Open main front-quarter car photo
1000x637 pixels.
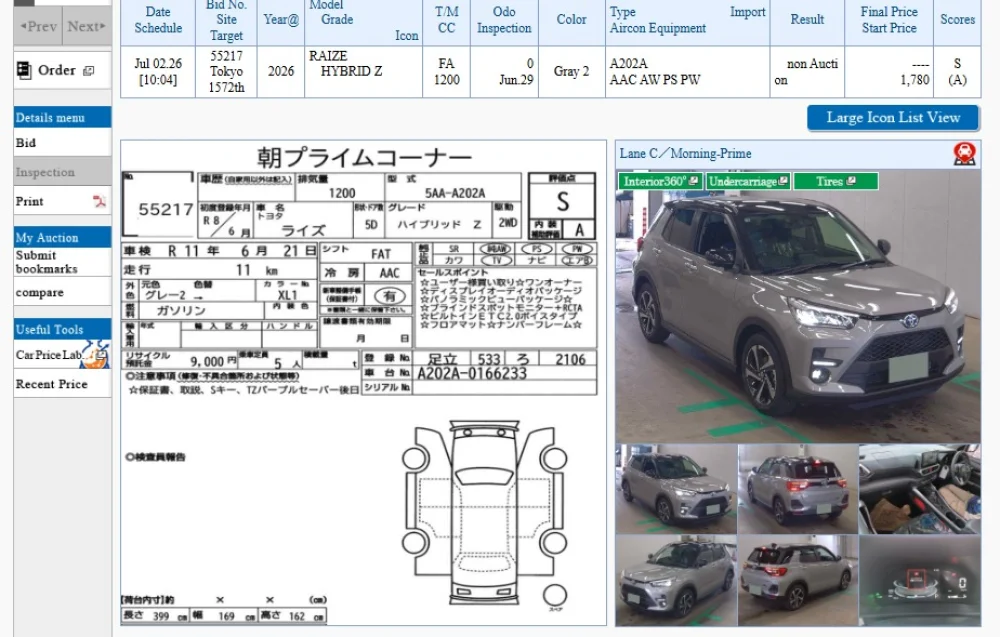coord(798,306)
